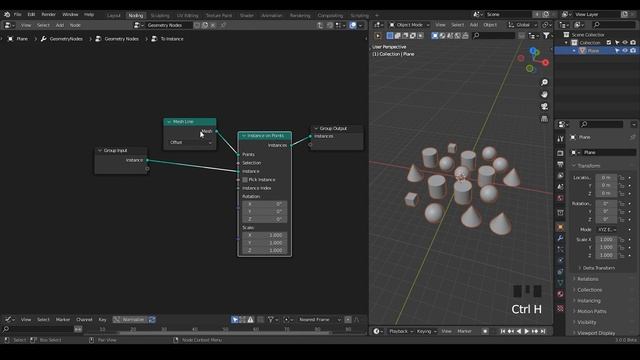The image size is (640, 360).
Task: Click the pin icon in node editor header
Action: pos(223,25)
